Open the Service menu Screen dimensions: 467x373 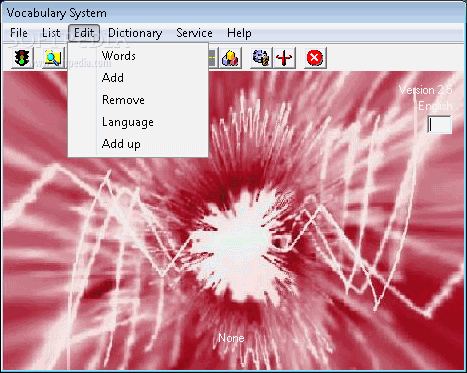[x=194, y=33]
